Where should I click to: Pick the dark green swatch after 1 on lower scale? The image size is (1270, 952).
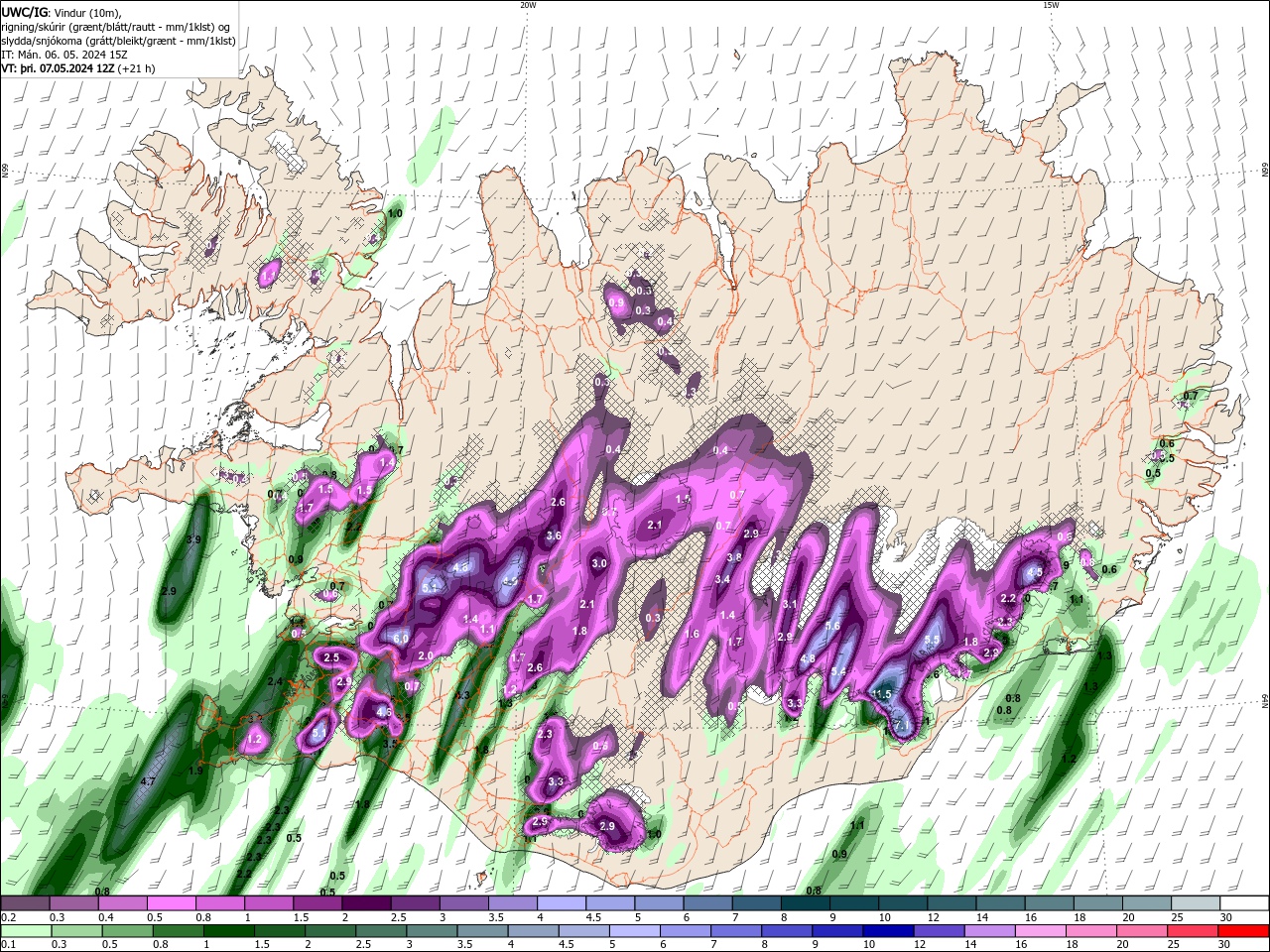(228, 931)
